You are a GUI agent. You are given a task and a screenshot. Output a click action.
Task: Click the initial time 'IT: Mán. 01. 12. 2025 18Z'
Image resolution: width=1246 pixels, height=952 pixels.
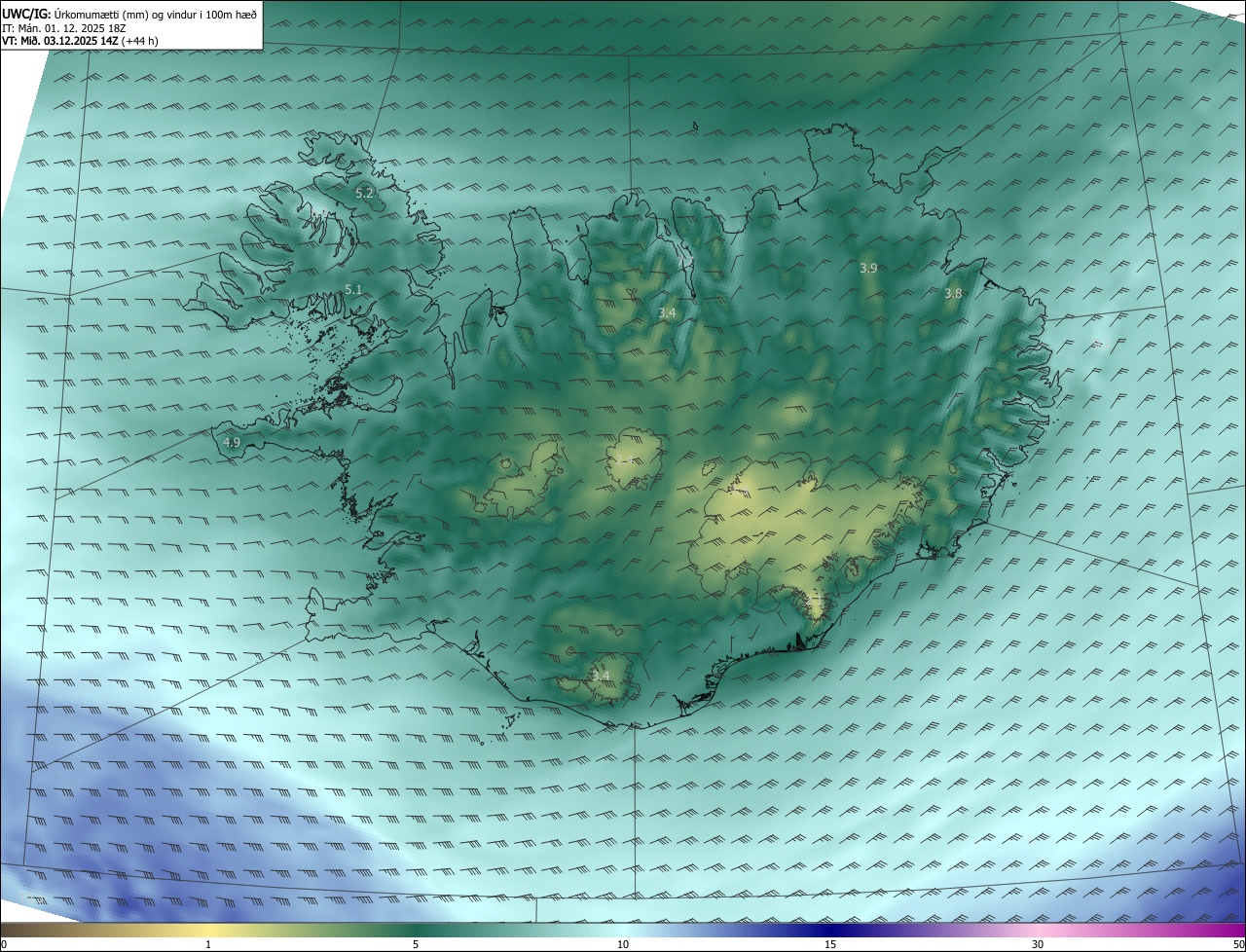coord(63,28)
